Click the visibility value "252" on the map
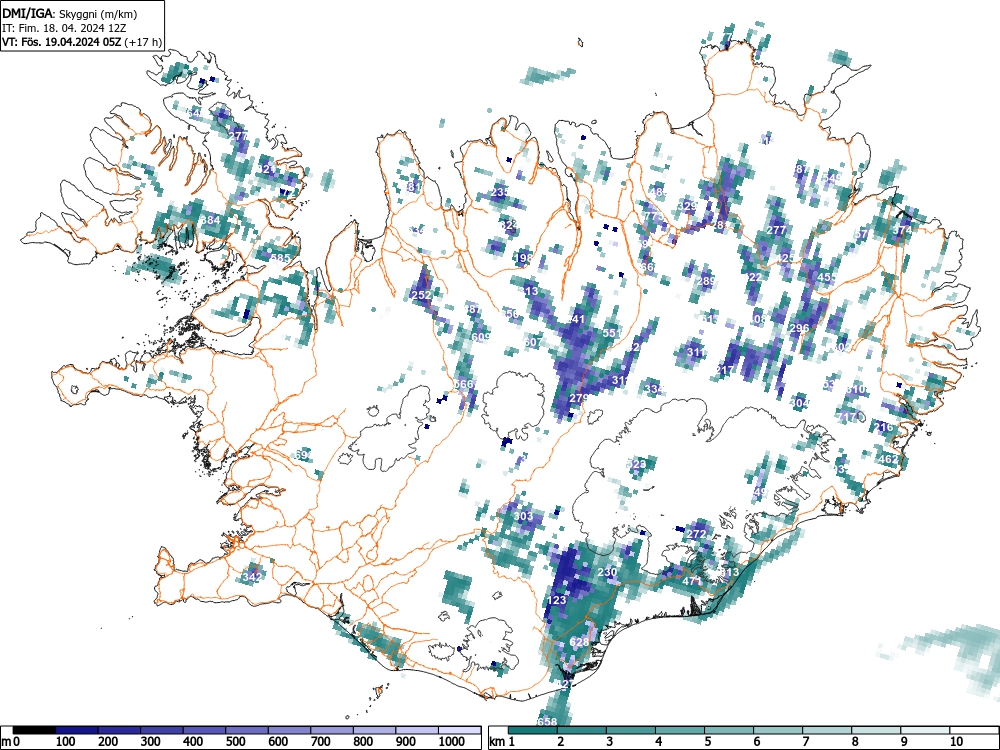The width and height of the screenshot is (1000, 750). (422, 295)
